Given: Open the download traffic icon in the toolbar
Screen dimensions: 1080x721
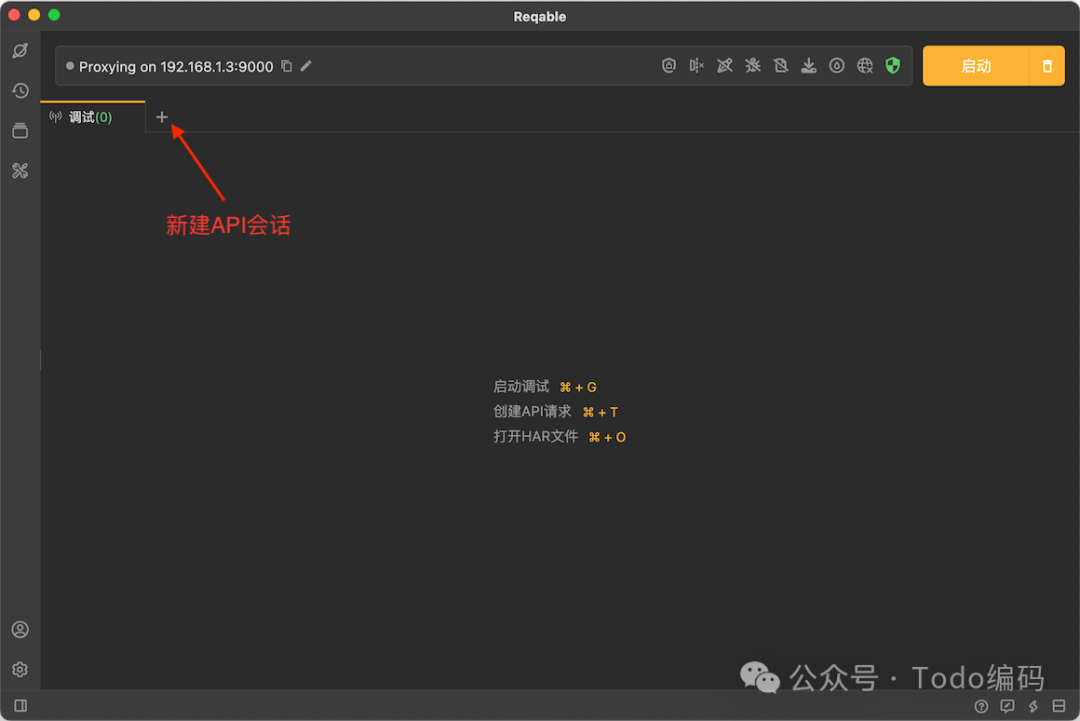Looking at the screenshot, I should click(809, 65).
